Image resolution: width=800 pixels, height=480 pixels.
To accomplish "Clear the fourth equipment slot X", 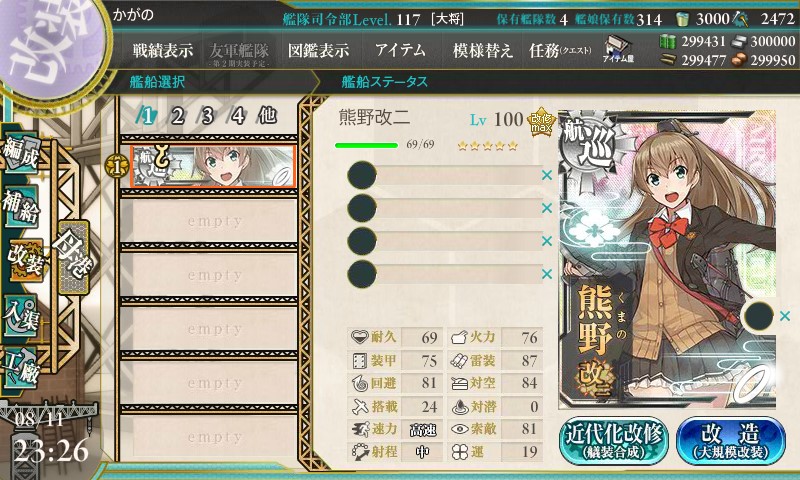I will (547, 274).
